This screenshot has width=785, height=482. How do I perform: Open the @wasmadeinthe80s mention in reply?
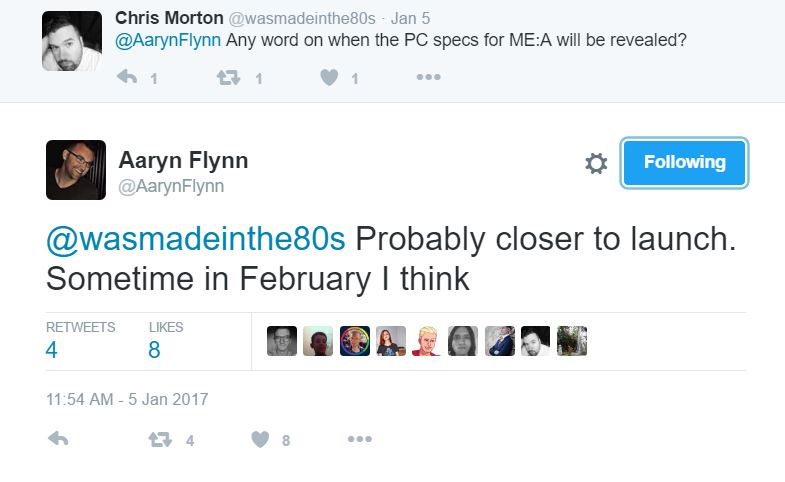(x=195, y=241)
